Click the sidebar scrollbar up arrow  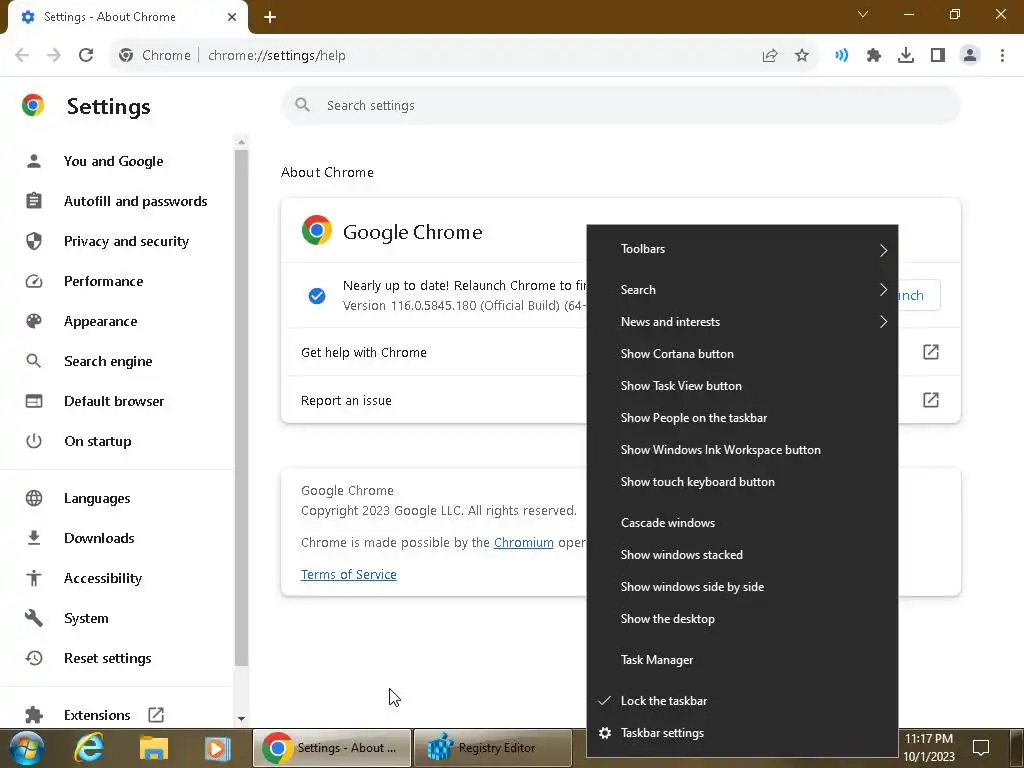coord(242,142)
